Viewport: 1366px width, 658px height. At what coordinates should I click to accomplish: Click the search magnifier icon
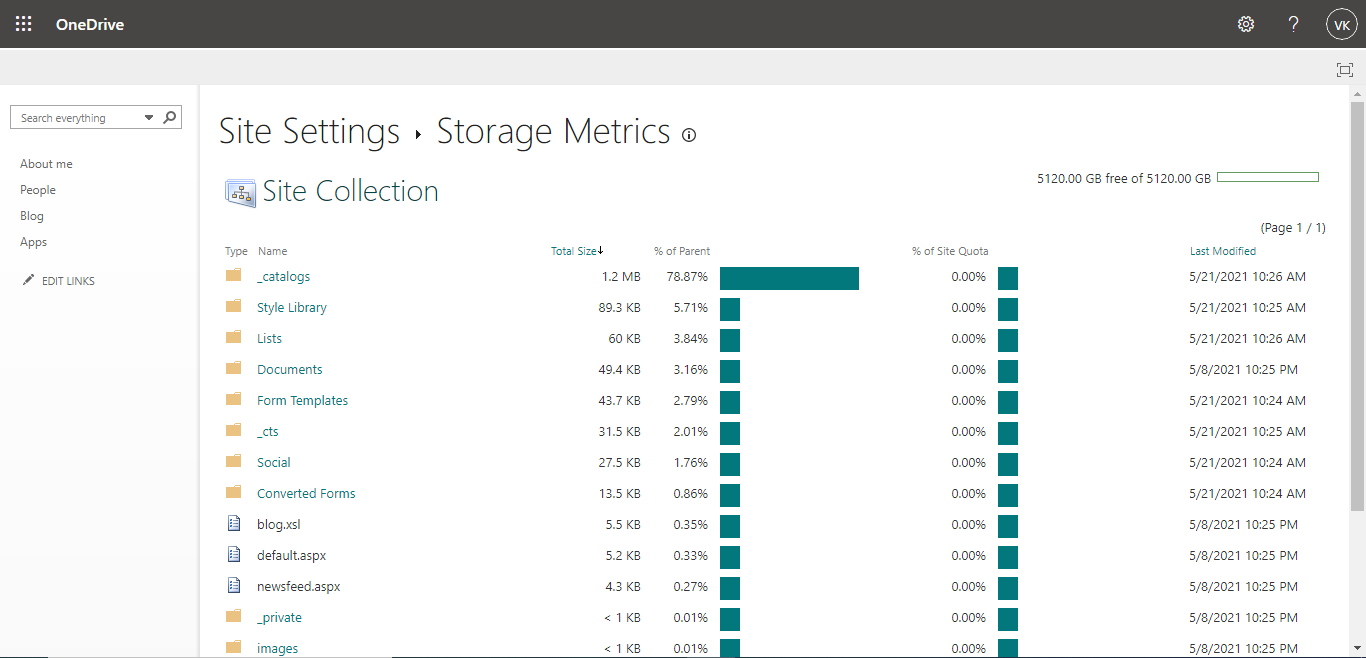pos(170,117)
